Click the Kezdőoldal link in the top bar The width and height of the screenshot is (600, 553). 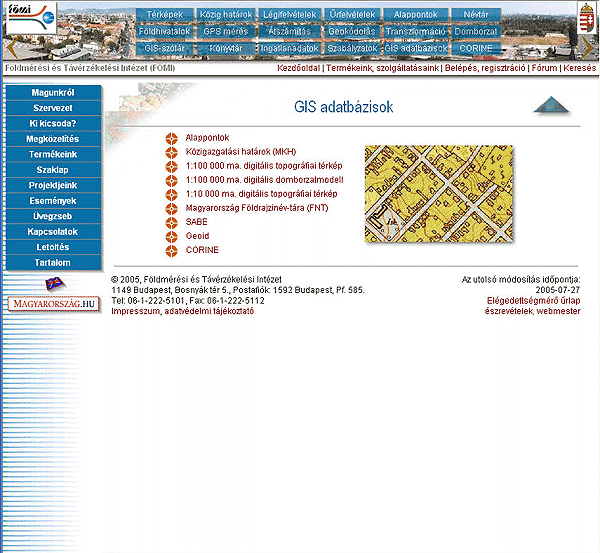click(298, 68)
